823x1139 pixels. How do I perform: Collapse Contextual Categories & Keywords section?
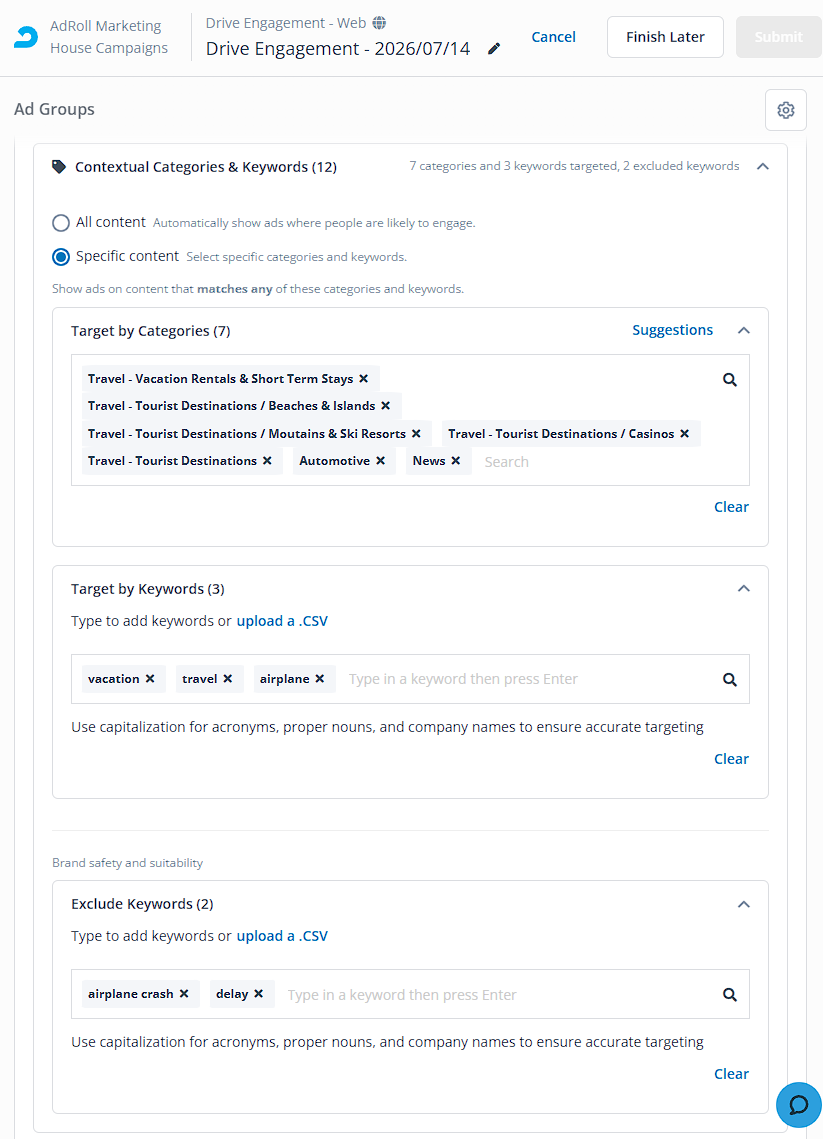point(763,166)
